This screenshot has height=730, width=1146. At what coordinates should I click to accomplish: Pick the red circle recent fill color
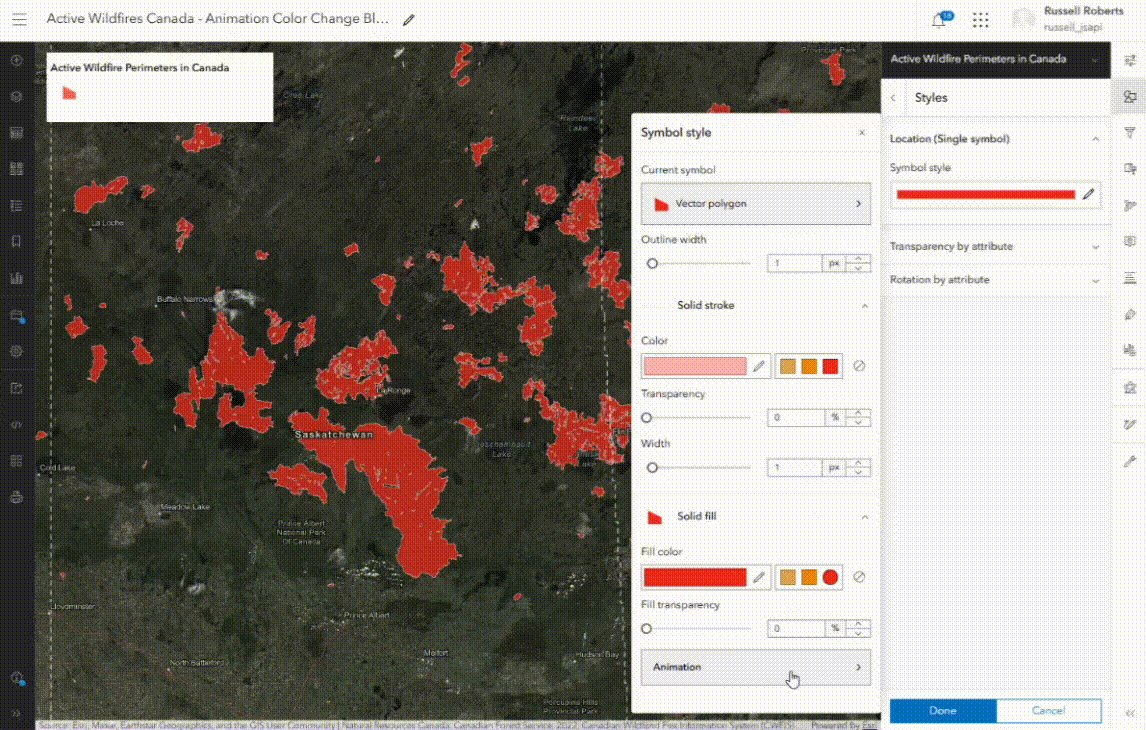(830, 577)
